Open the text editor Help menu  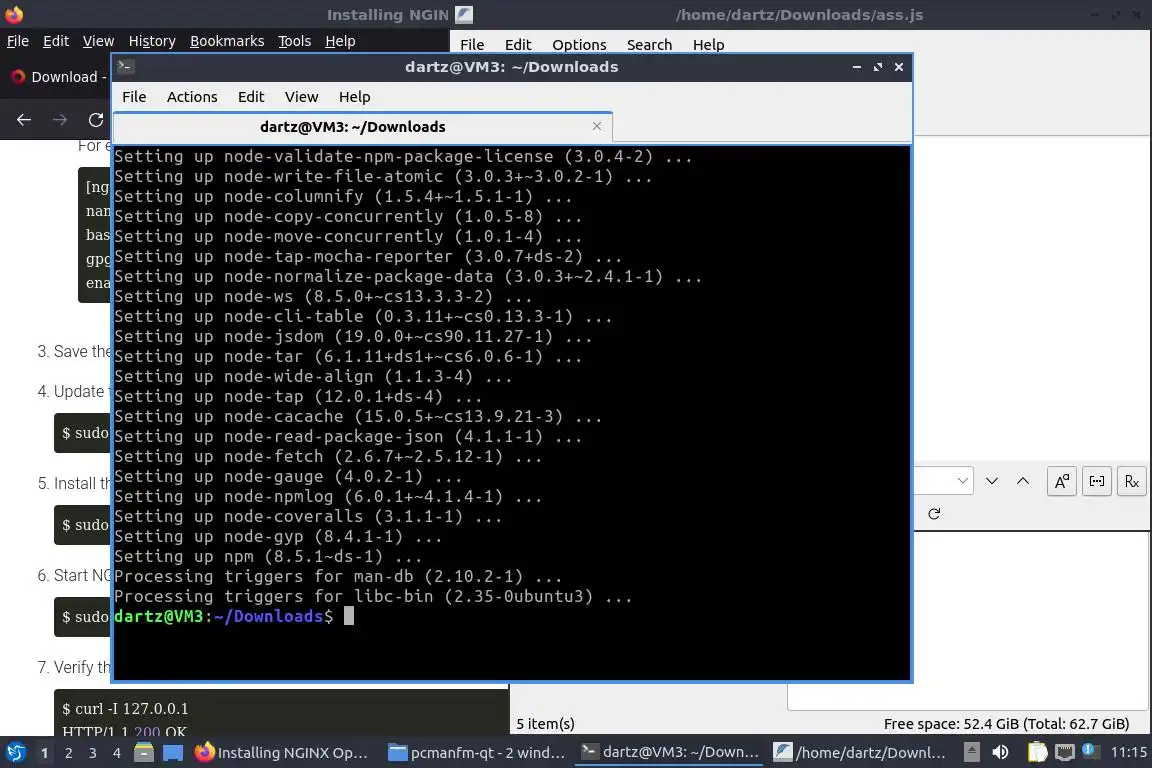point(708,45)
